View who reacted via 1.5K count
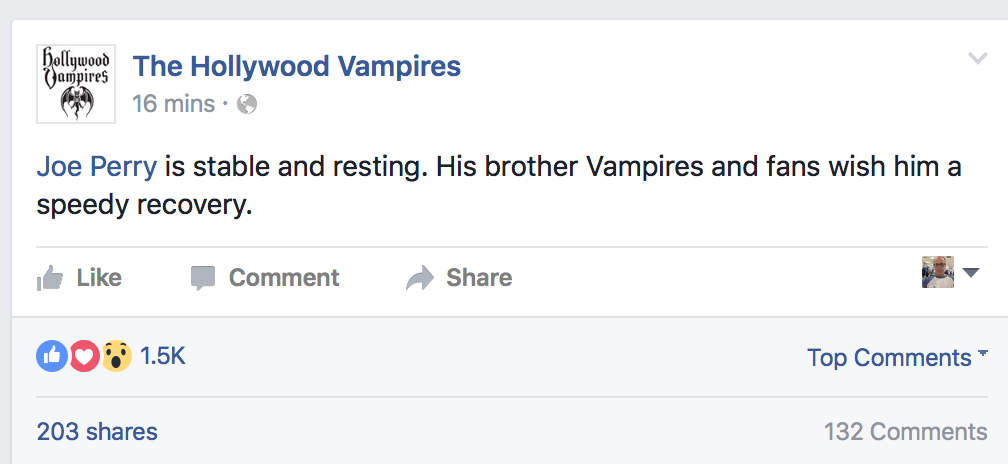 click(x=163, y=356)
